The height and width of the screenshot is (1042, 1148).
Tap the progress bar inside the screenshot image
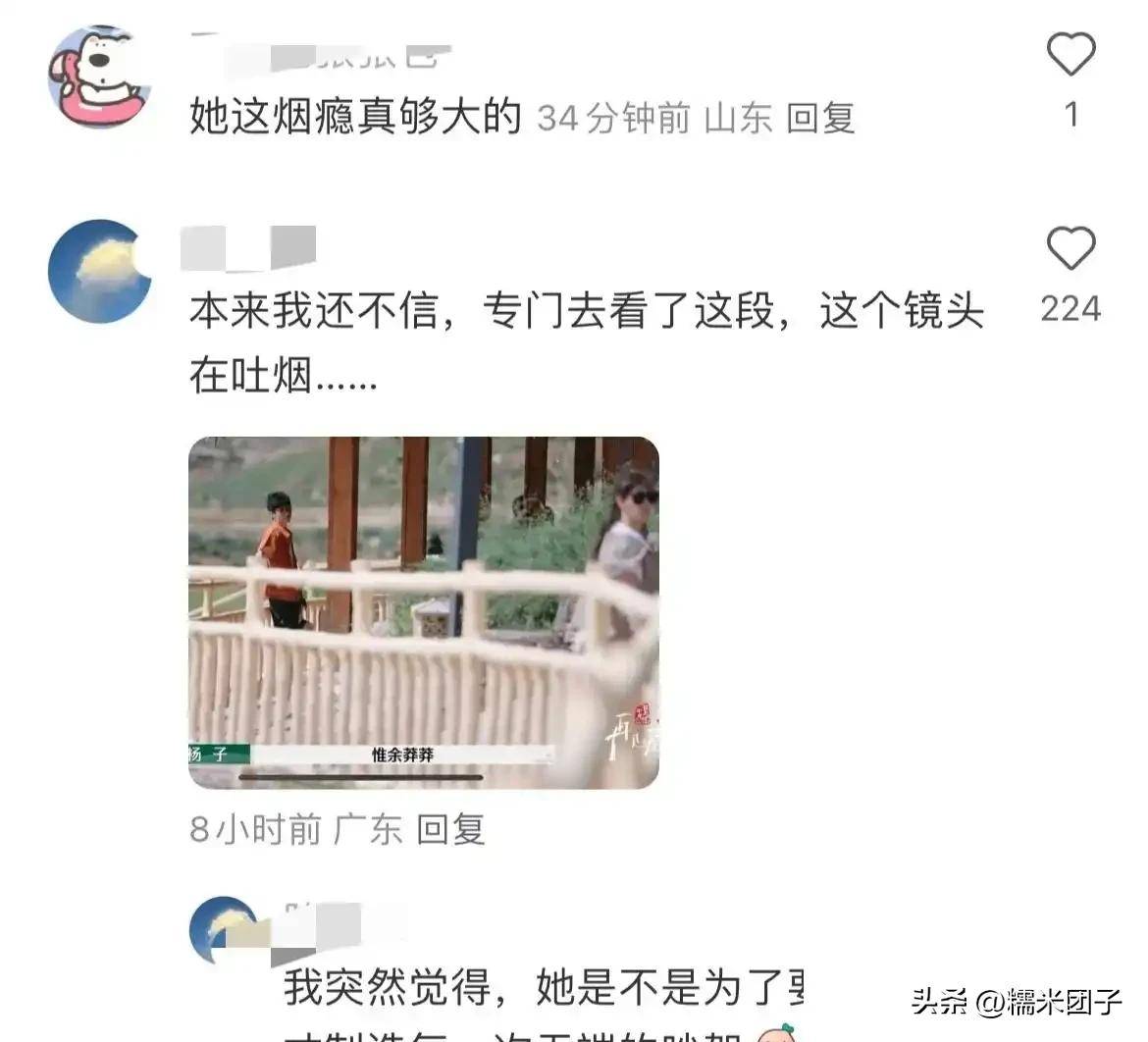click(361, 777)
